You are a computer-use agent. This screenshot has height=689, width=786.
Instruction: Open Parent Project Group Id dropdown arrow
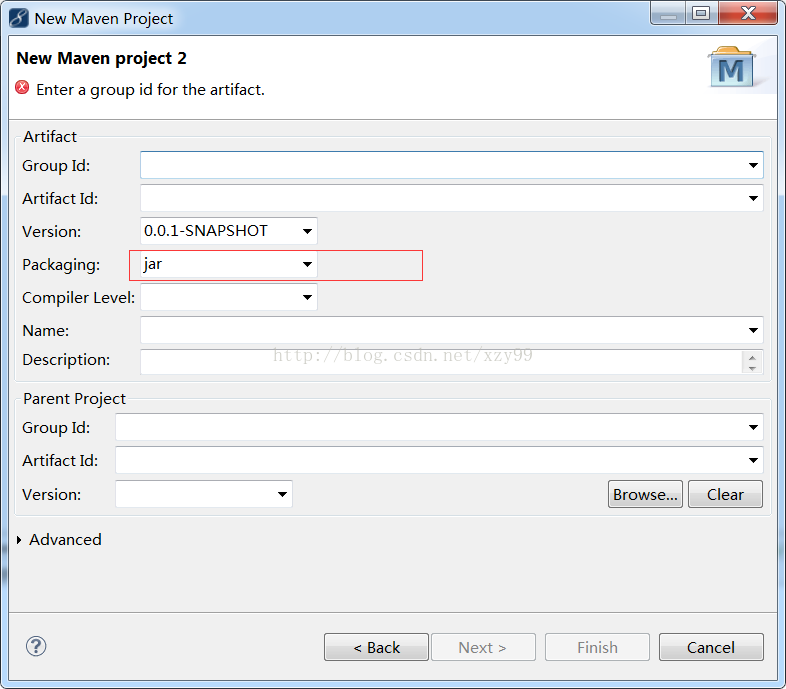coord(753,427)
